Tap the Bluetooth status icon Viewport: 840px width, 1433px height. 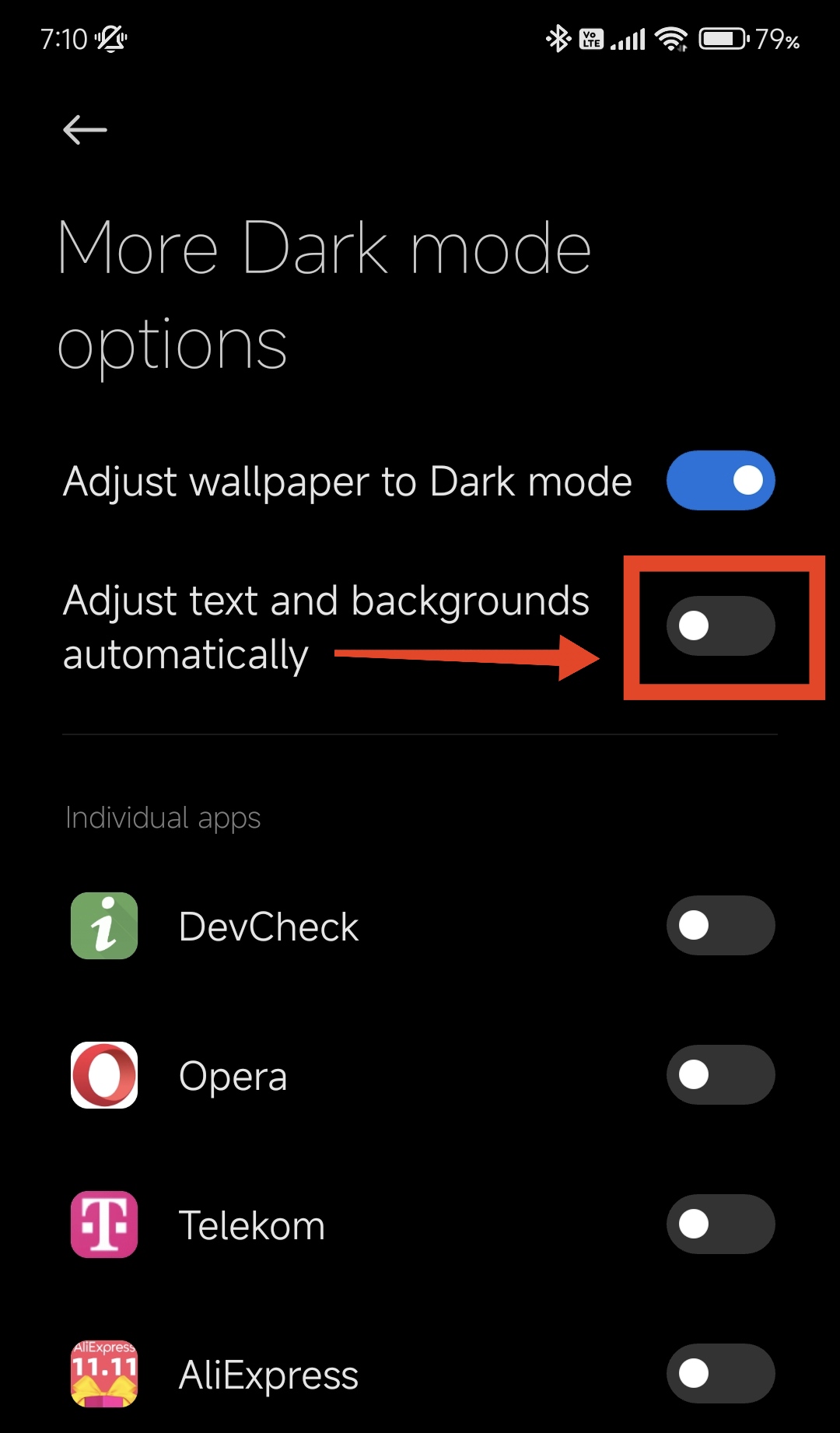click(x=558, y=38)
